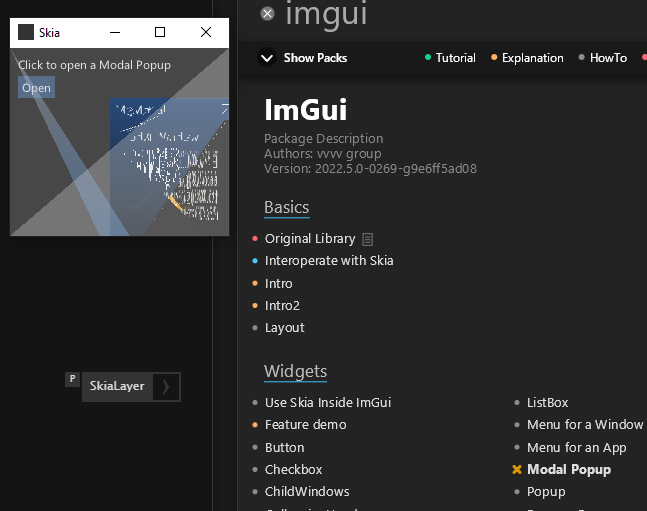Open the Popup widget help
Image resolution: width=647 pixels, height=511 pixels.
coord(546,492)
